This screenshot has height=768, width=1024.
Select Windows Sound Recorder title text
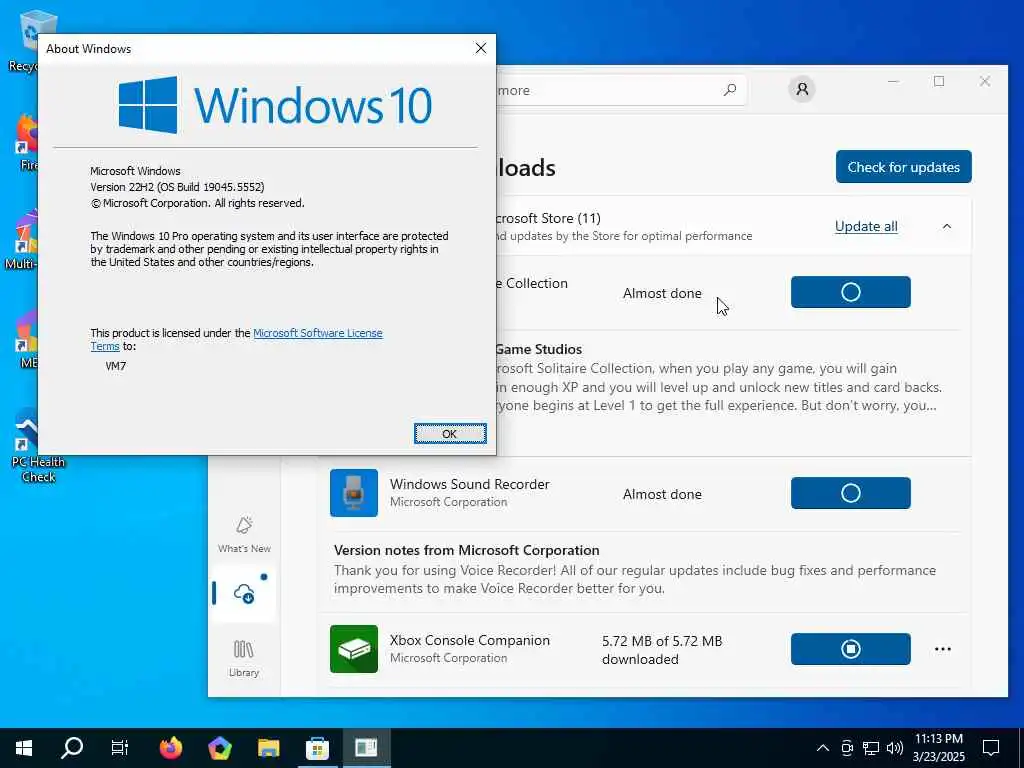coord(470,485)
